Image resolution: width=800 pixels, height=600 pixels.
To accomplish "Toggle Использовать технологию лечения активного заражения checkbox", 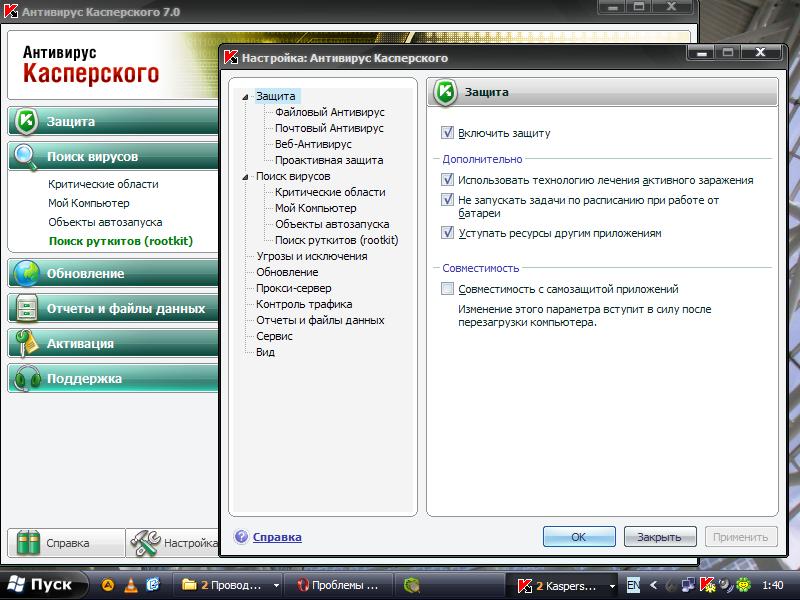I will (x=447, y=180).
